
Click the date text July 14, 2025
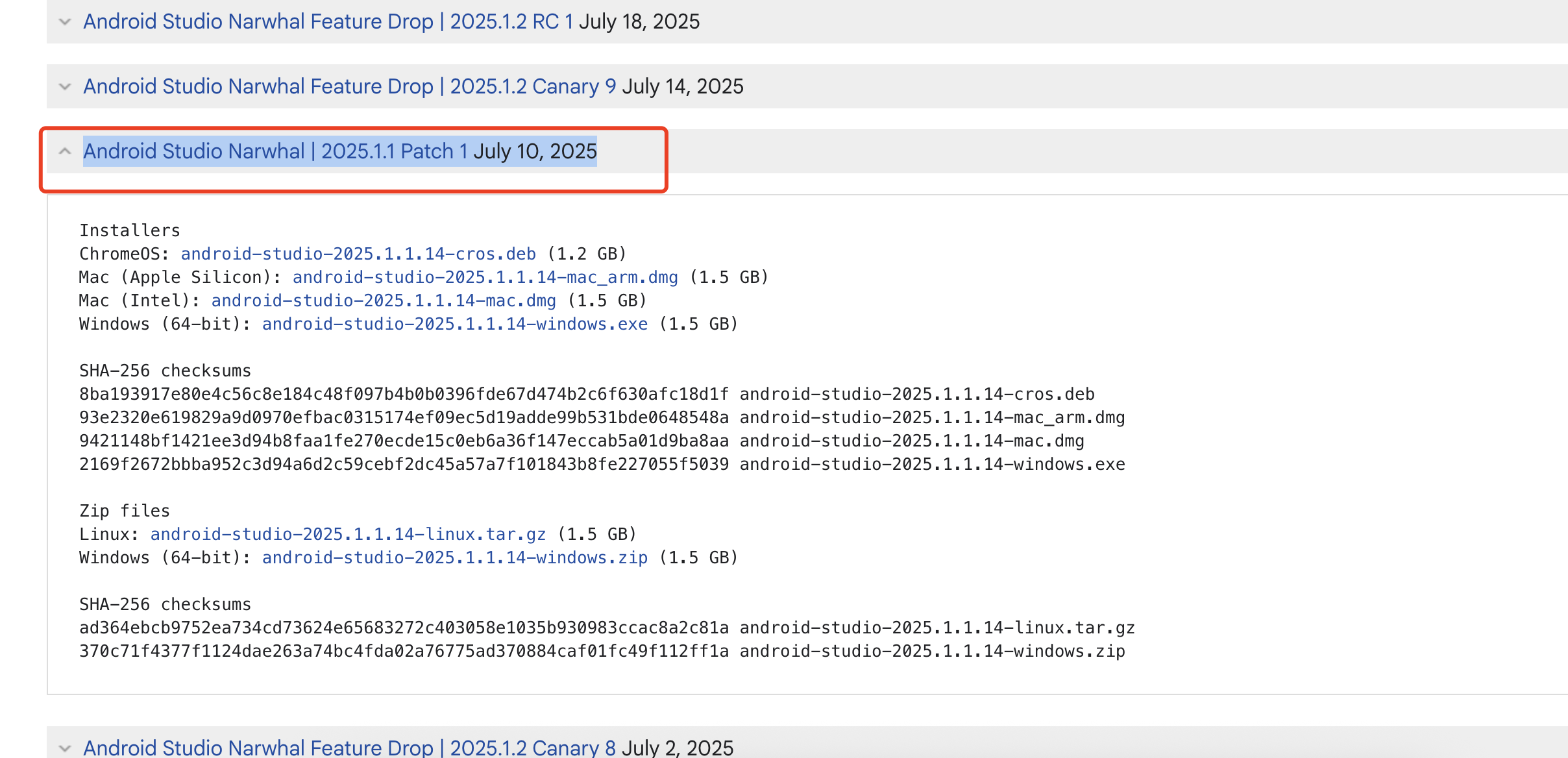[683, 86]
